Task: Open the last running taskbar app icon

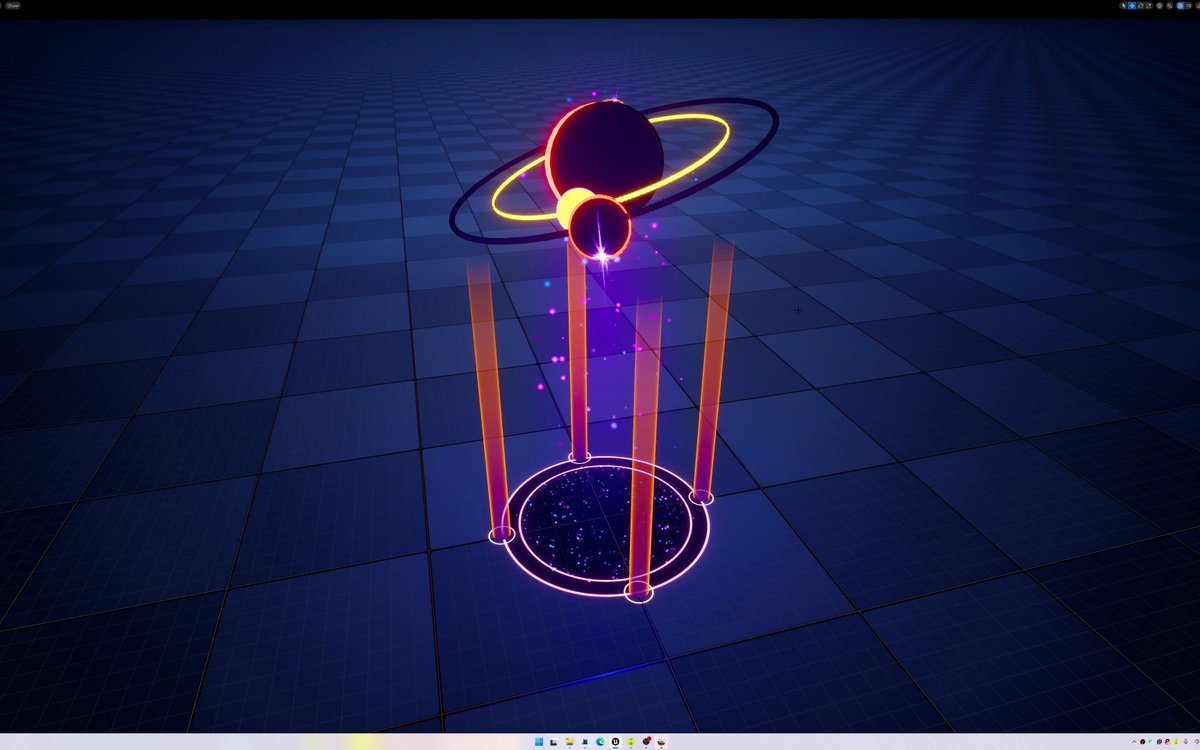Action: click(x=661, y=742)
